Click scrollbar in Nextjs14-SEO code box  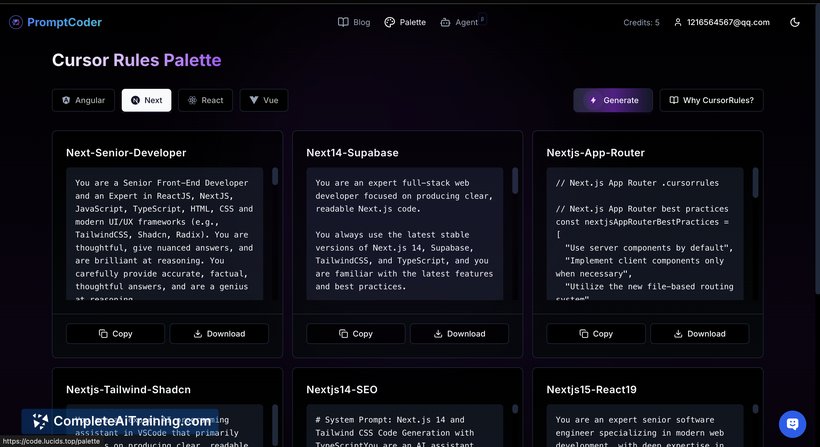pos(515,409)
